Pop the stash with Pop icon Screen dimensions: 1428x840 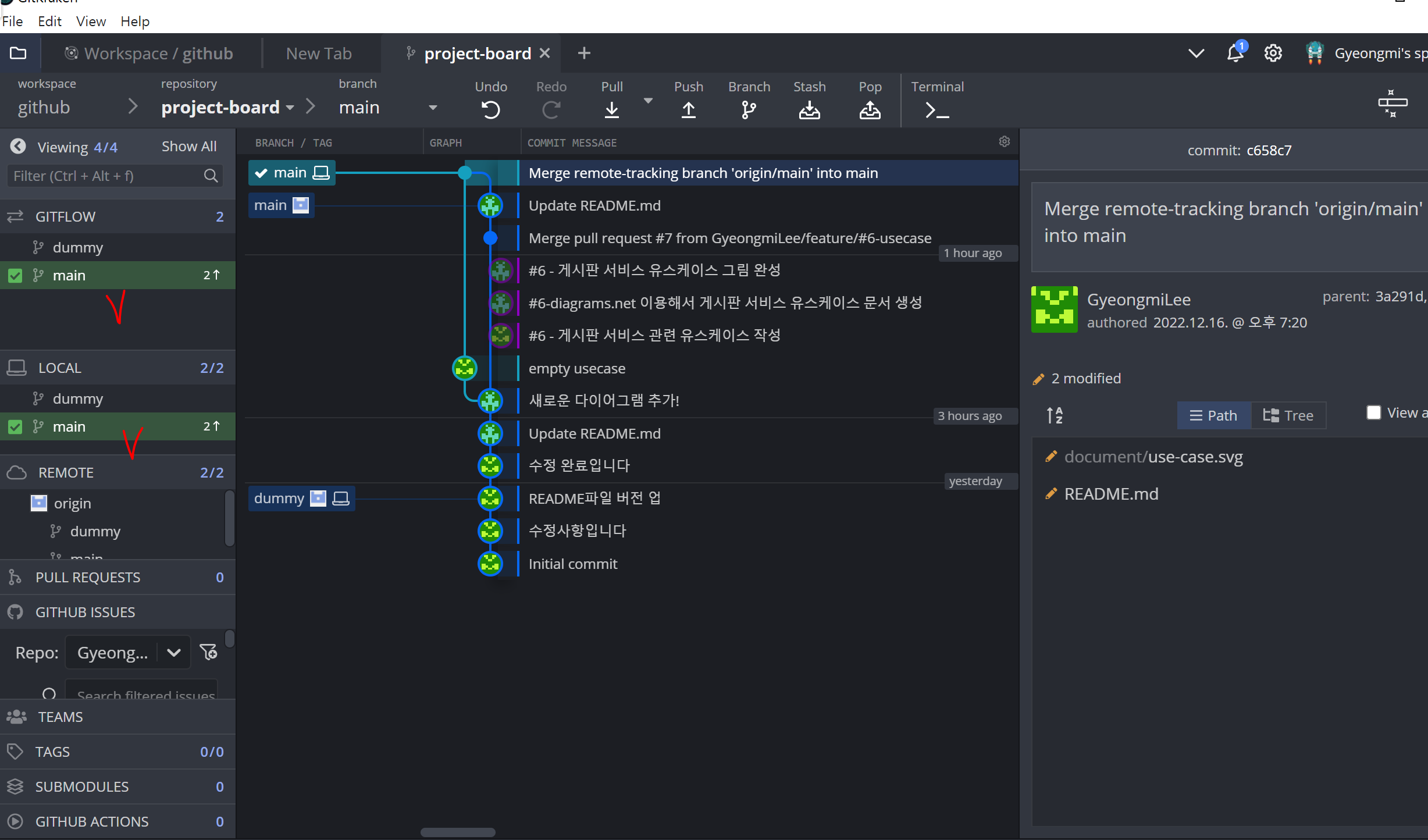pyautogui.click(x=870, y=109)
